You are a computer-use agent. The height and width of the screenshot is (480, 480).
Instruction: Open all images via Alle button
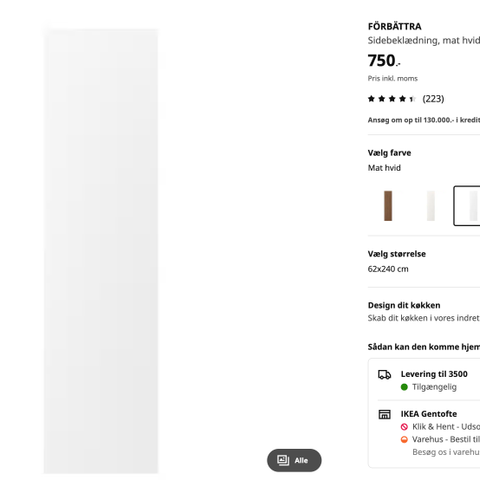[294, 460]
